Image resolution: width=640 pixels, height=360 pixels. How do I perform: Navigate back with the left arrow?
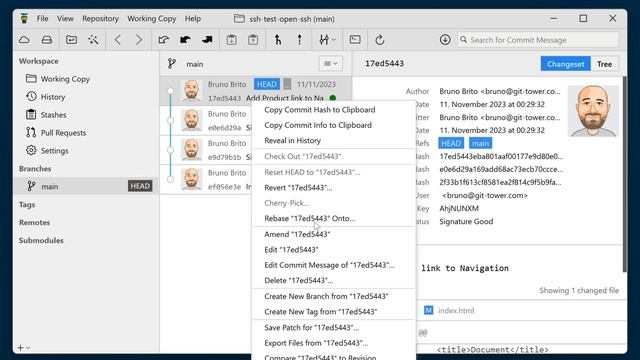[118, 40]
